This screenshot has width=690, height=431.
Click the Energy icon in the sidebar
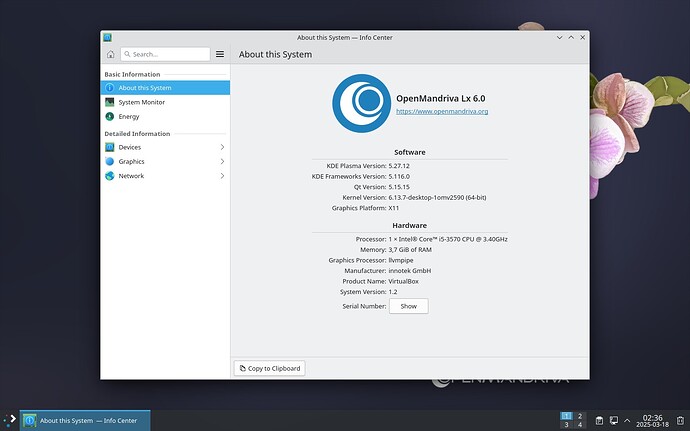coord(110,117)
